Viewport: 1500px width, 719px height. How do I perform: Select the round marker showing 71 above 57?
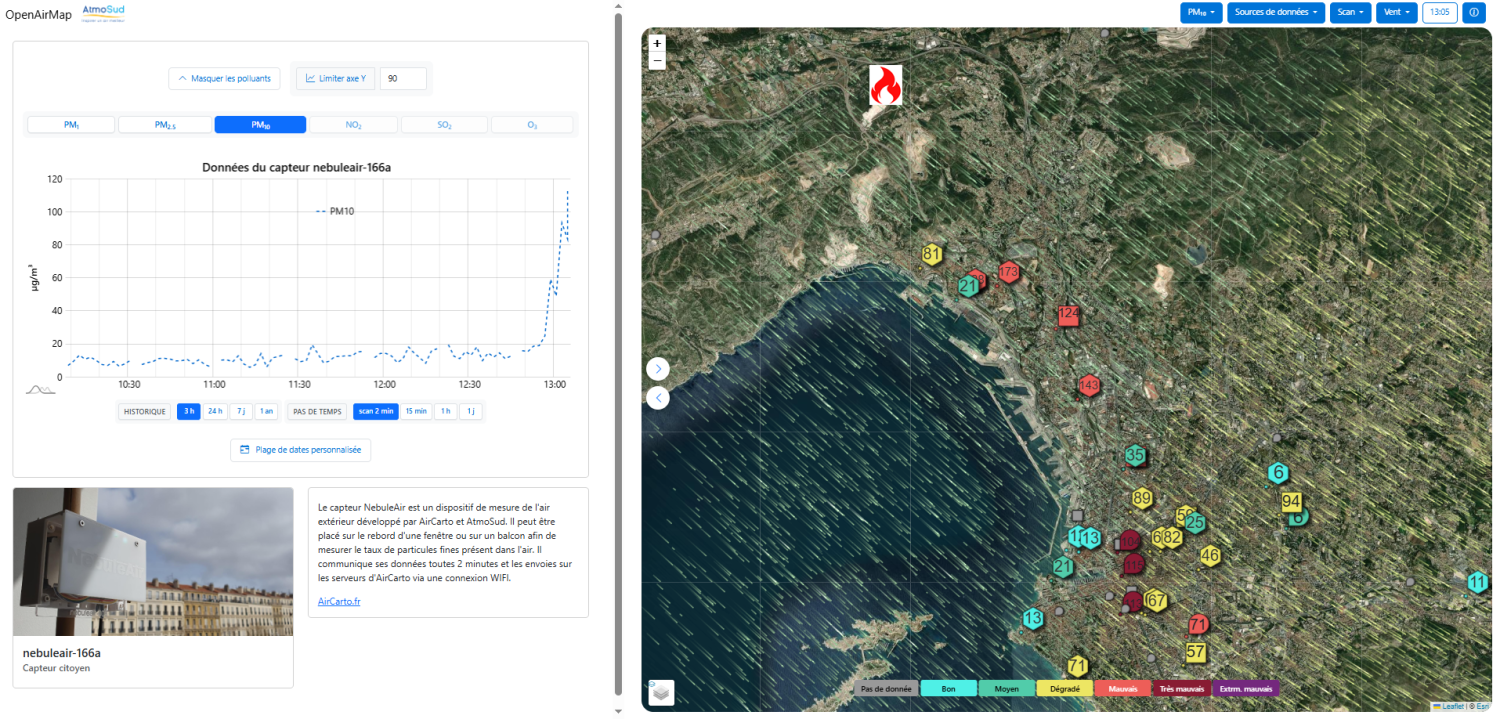click(1197, 625)
